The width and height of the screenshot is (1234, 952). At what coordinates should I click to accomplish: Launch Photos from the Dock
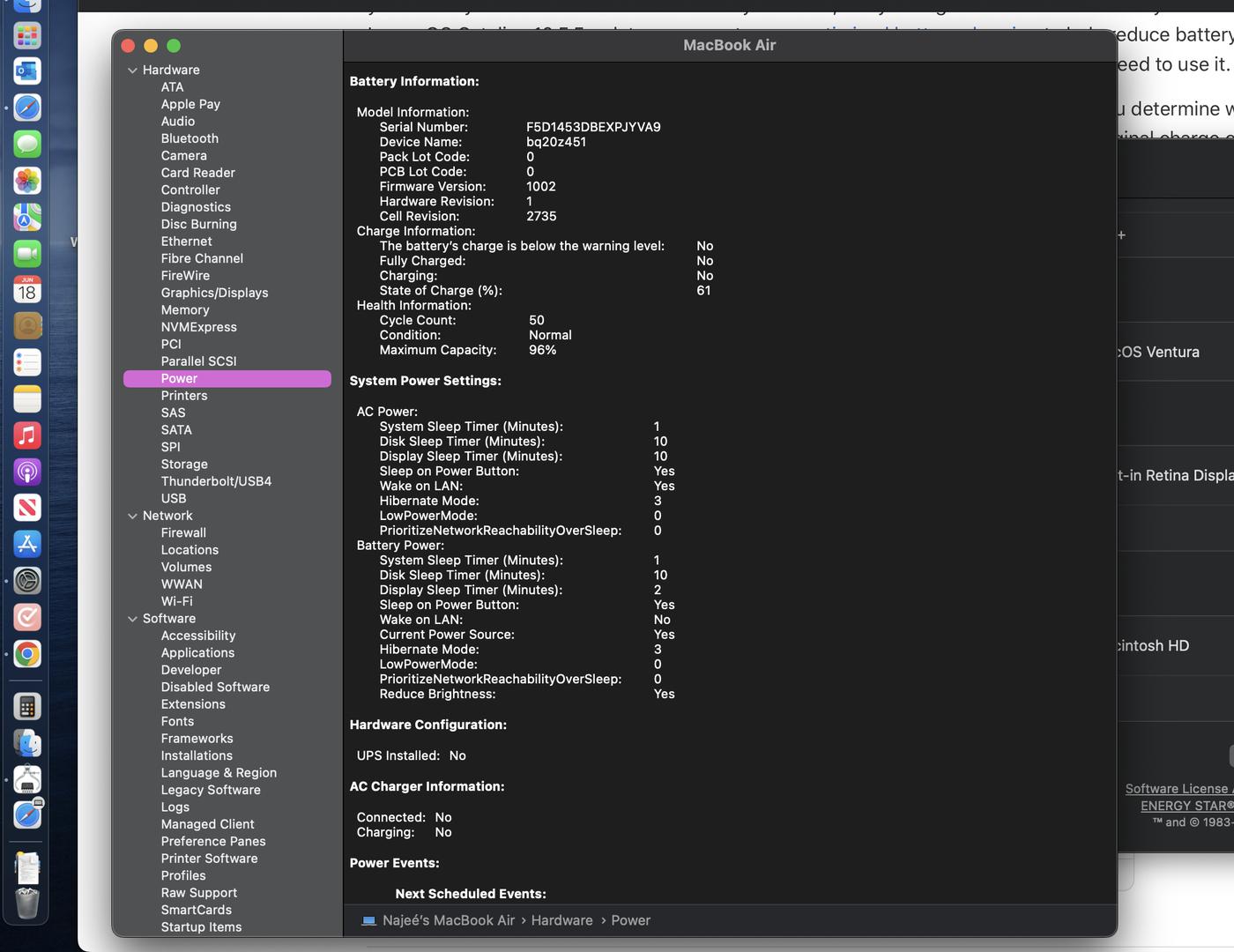pyautogui.click(x=27, y=181)
